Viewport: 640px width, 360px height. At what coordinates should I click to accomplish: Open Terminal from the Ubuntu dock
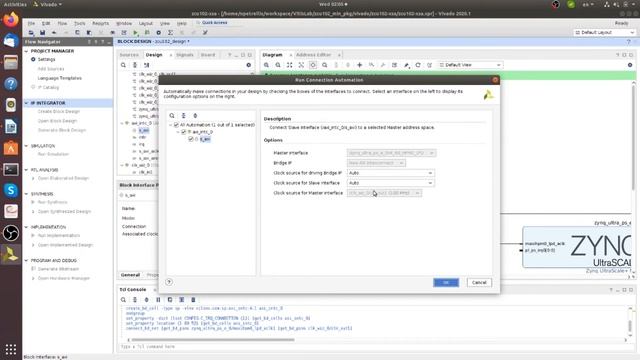pos(11,169)
